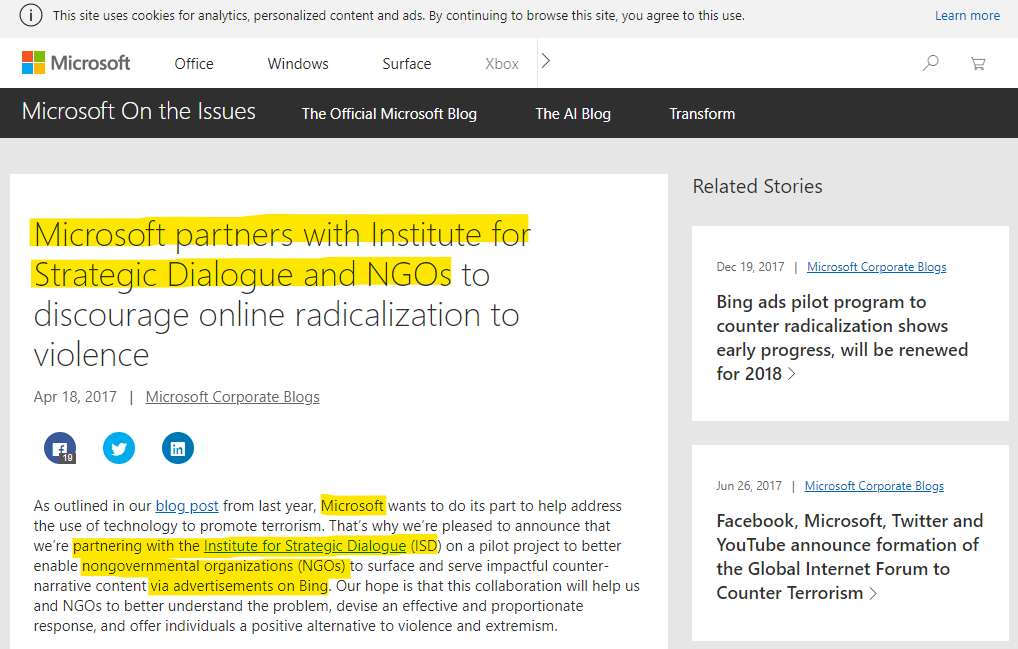Screen dimensions: 1018x649
Task: Open Microsoft On the Issues home
Action: [139, 112]
